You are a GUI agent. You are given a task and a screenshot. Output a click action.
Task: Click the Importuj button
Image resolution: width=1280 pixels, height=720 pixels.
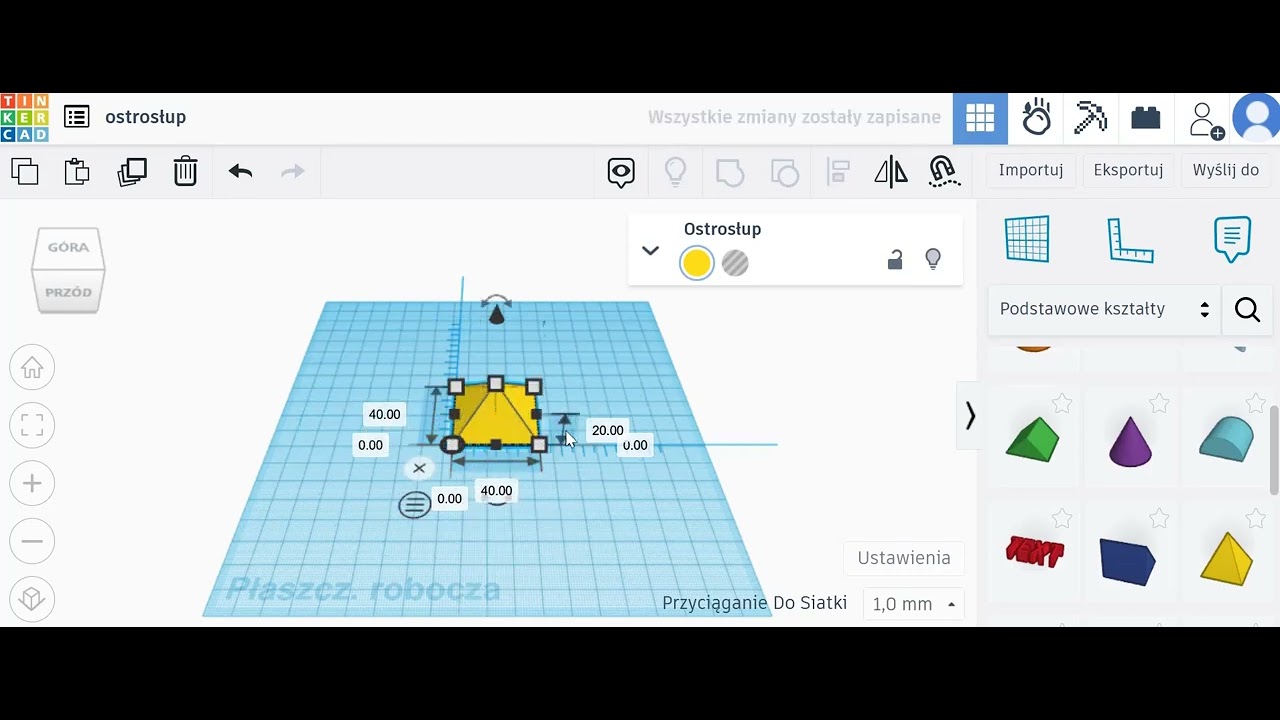tap(1031, 170)
